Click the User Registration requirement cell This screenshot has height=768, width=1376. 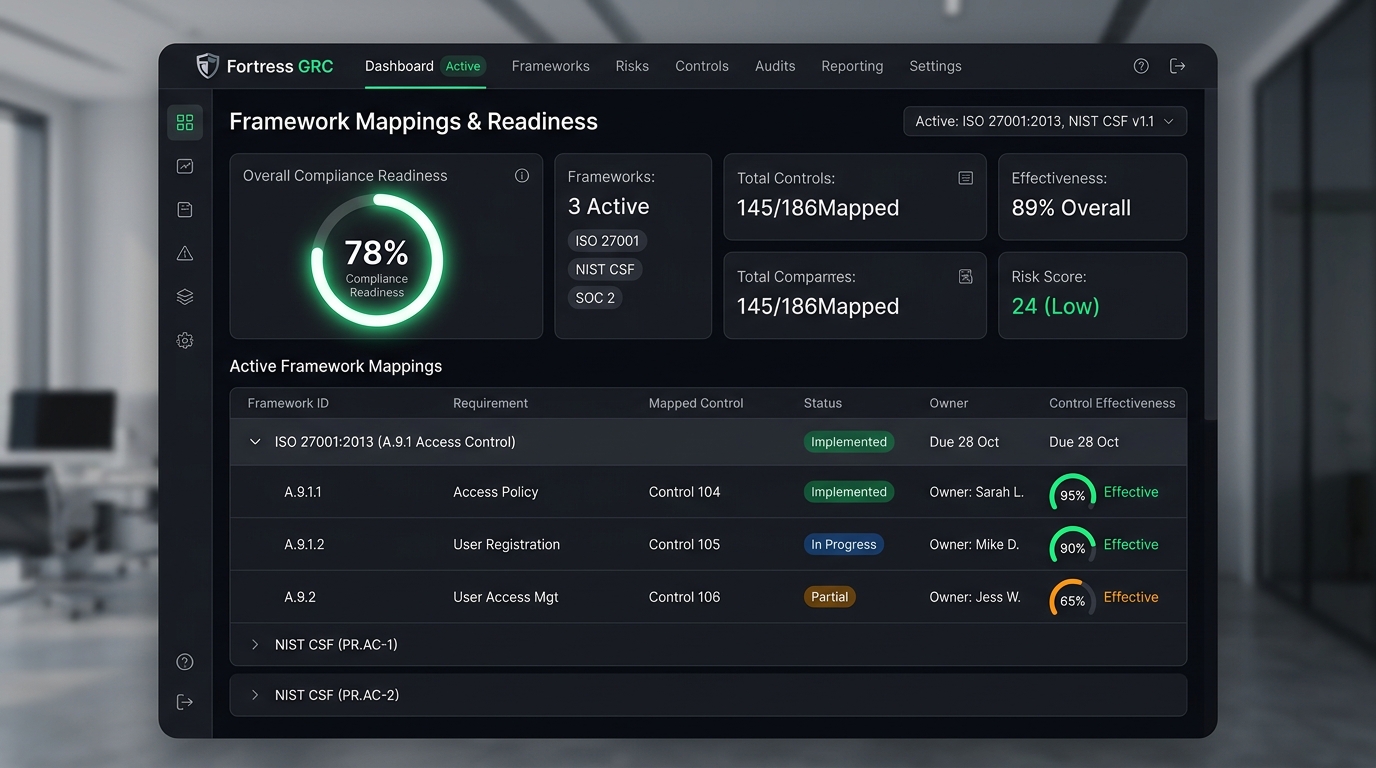point(506,545)
